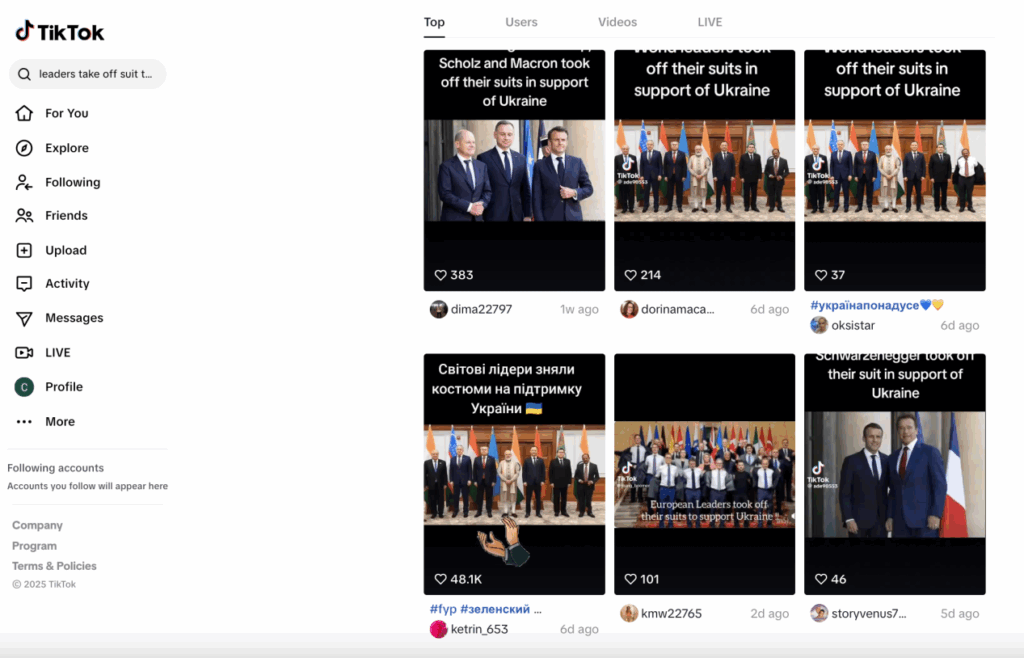The image size is (1024, 658).
Task: Open the LIVE camera icon in sidebar
Action: coord(24,352)
